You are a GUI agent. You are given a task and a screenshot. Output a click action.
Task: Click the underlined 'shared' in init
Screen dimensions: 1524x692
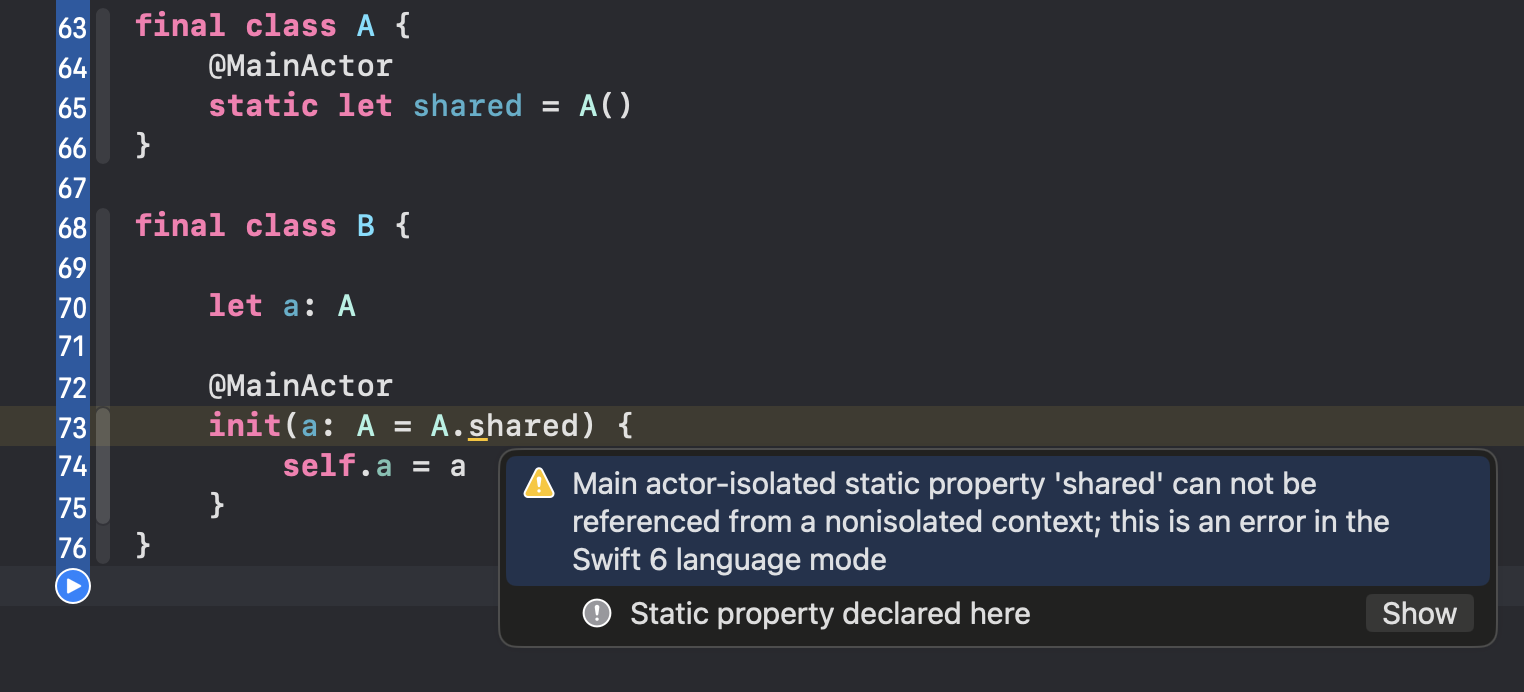[523, 426]
